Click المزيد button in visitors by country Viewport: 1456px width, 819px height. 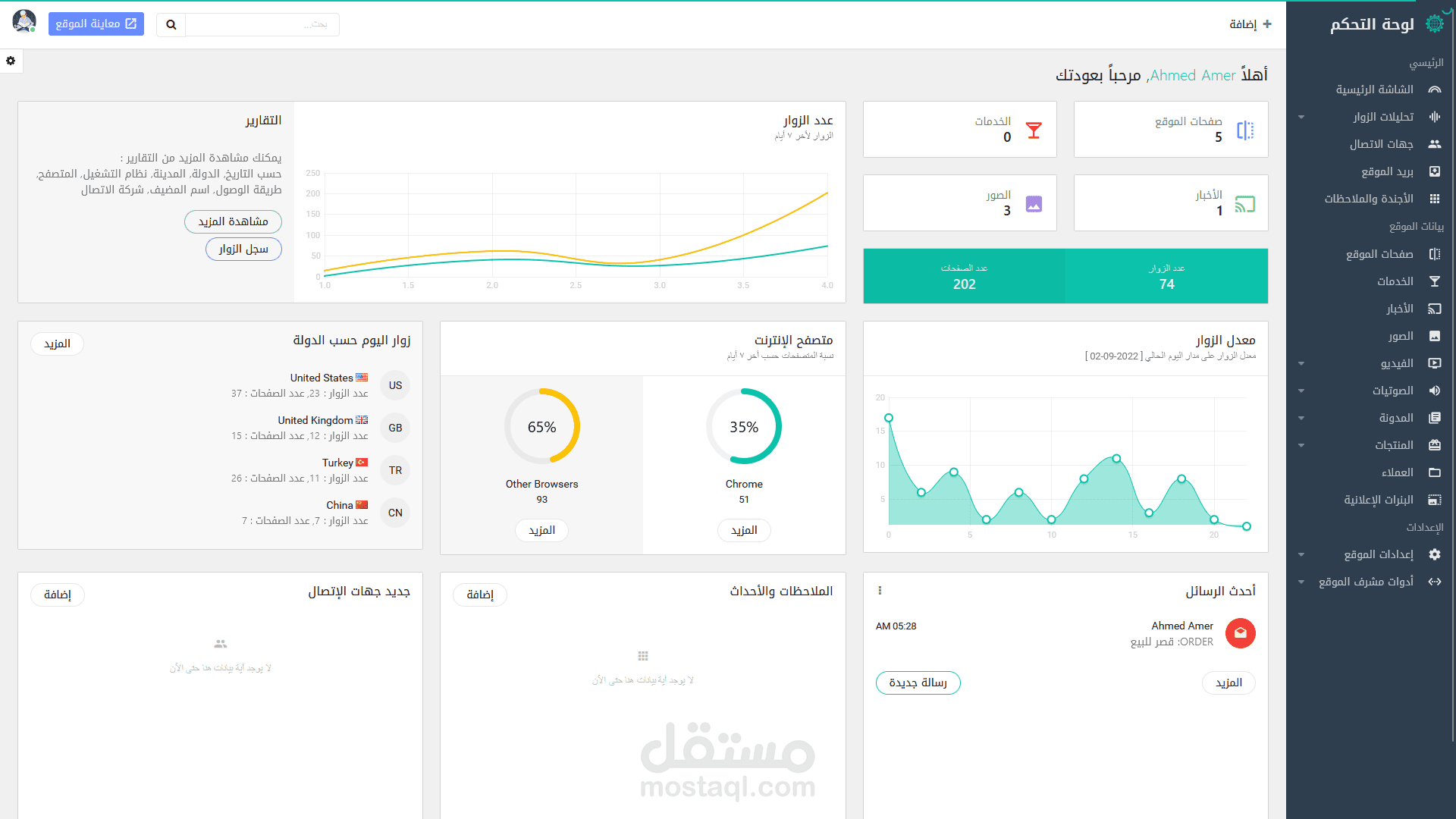coord(57,344)
